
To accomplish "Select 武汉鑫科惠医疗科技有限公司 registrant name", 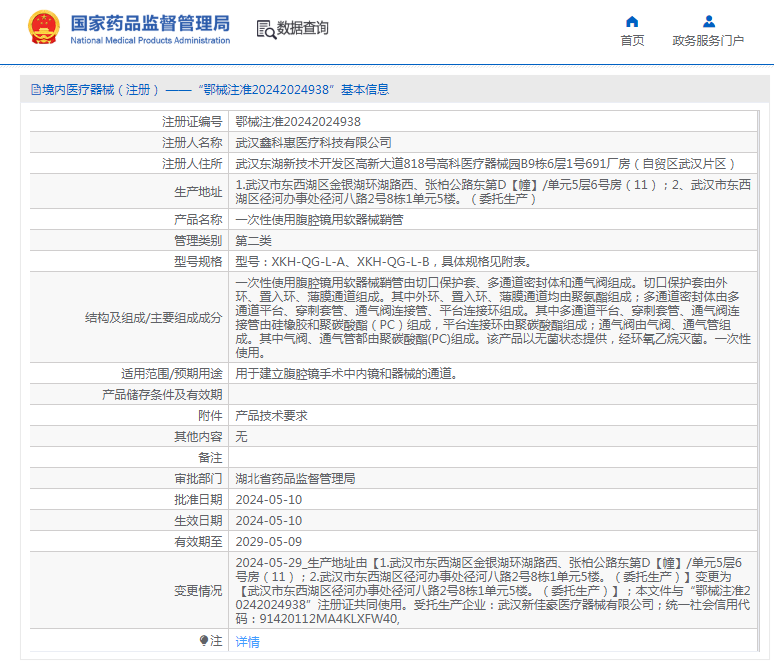I will [x=313, y=143].
